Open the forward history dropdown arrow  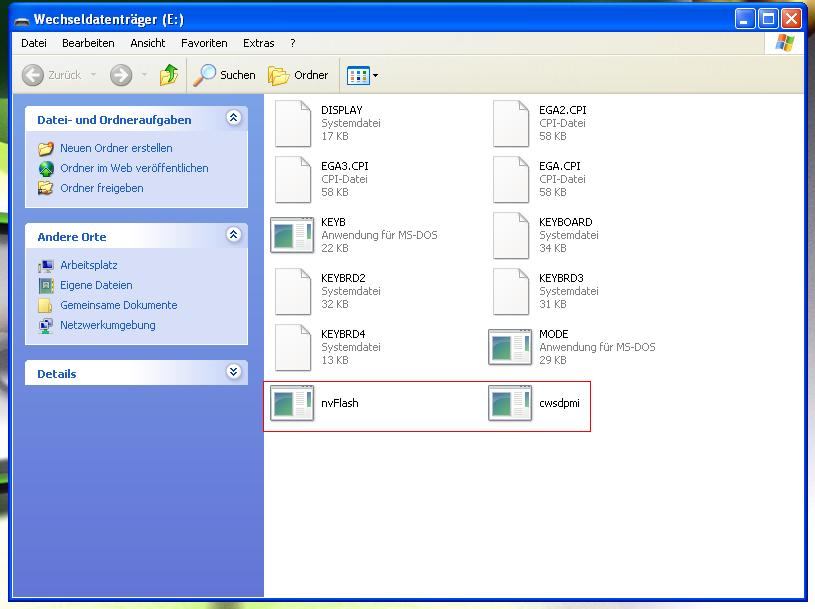click(x=144, y=75)
